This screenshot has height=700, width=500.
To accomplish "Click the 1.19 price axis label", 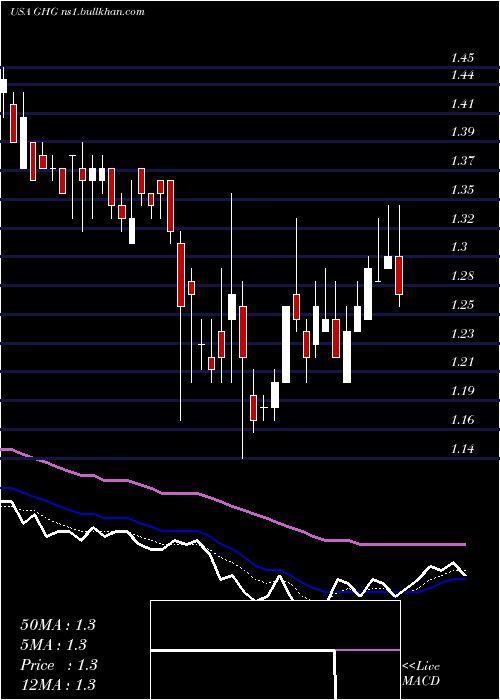I will click(x=462, y=391).
